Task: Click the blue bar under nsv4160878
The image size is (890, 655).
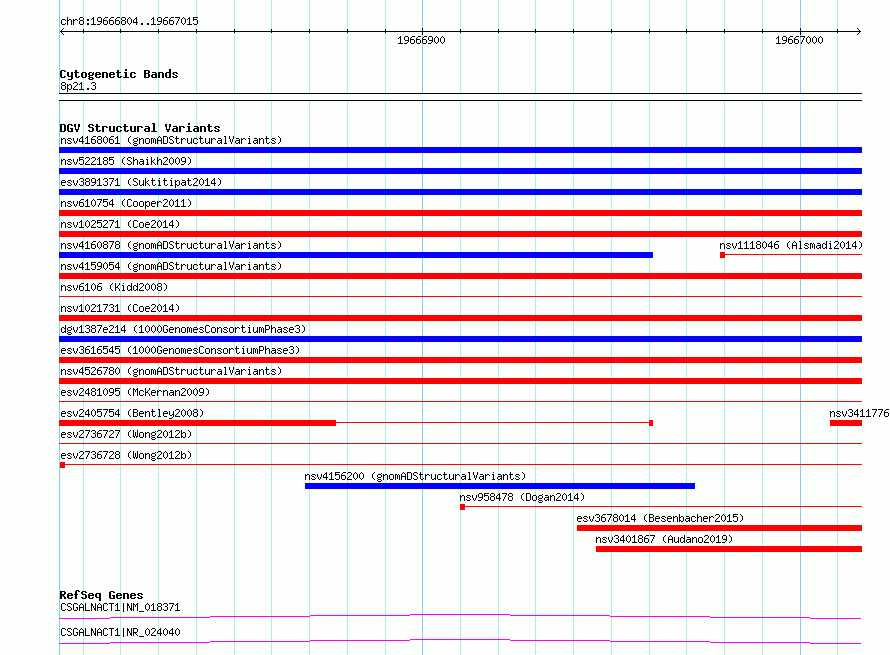Action: coord(356,255)
